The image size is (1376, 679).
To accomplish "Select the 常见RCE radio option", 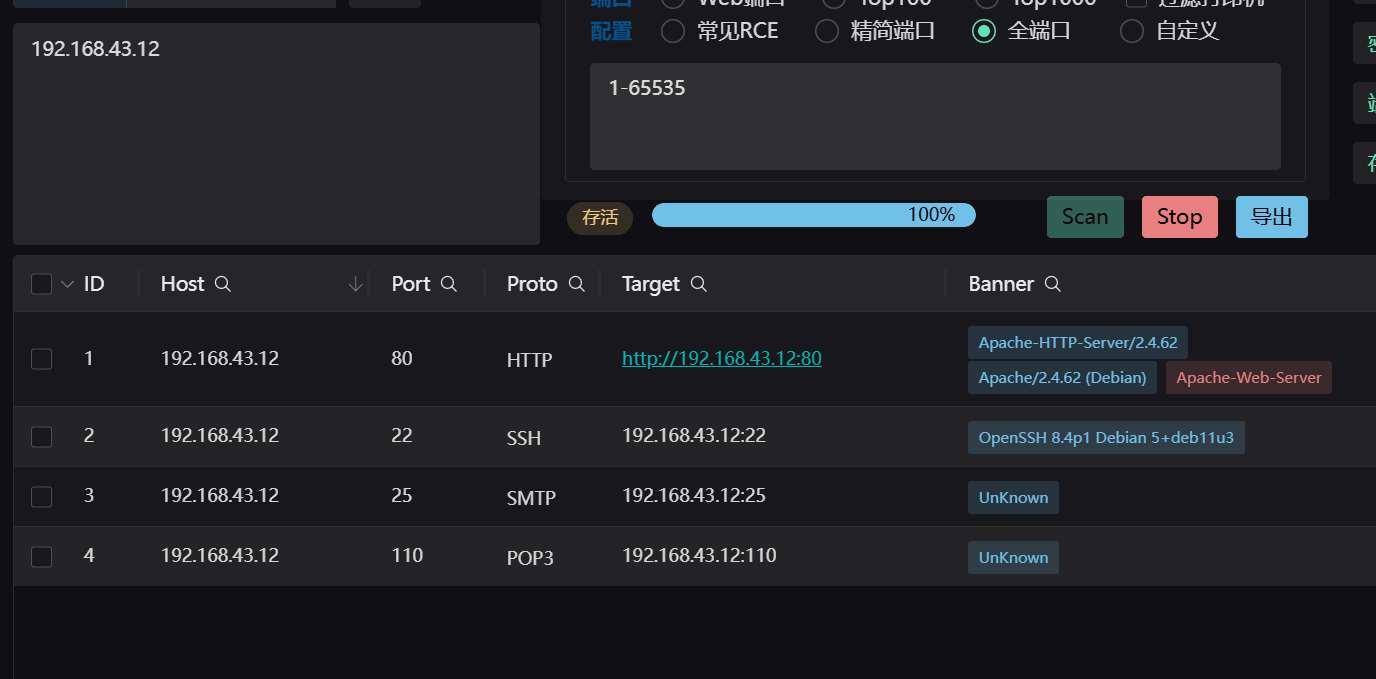I will 674,31.
